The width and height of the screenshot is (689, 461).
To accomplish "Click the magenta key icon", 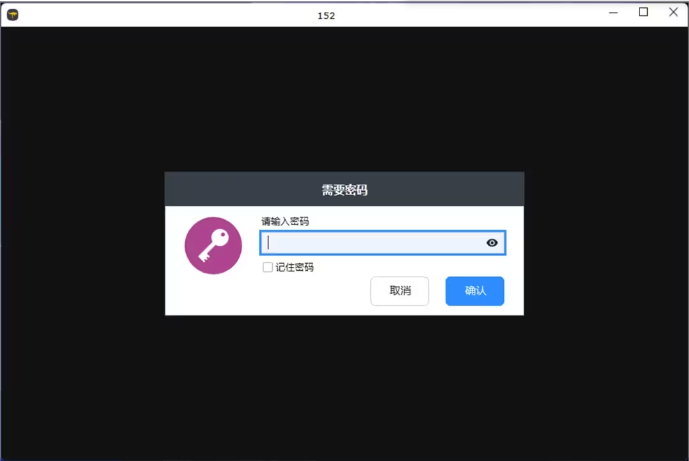I will click(213, 246).
